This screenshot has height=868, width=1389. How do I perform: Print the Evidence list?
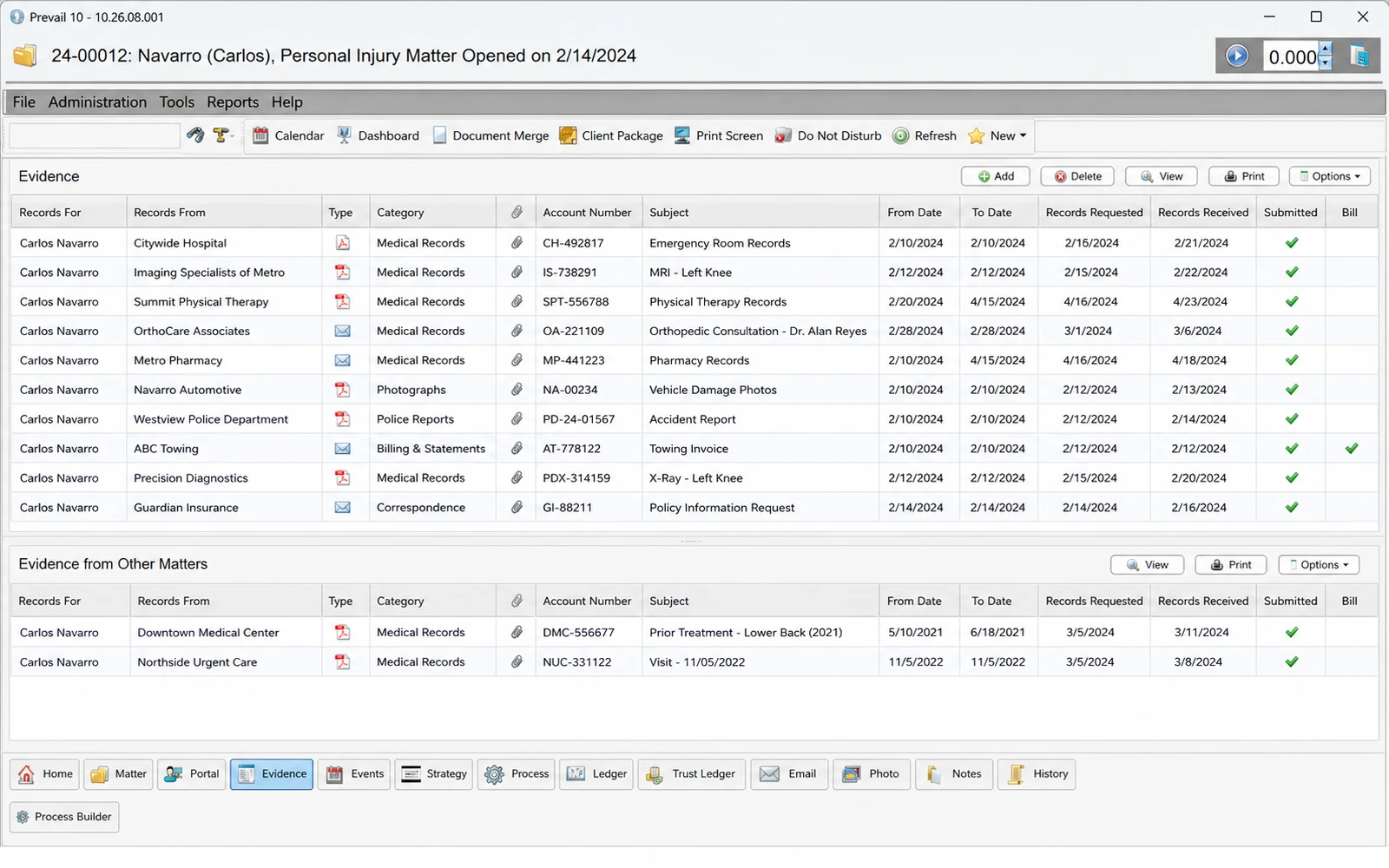(x=1244, y=176)
